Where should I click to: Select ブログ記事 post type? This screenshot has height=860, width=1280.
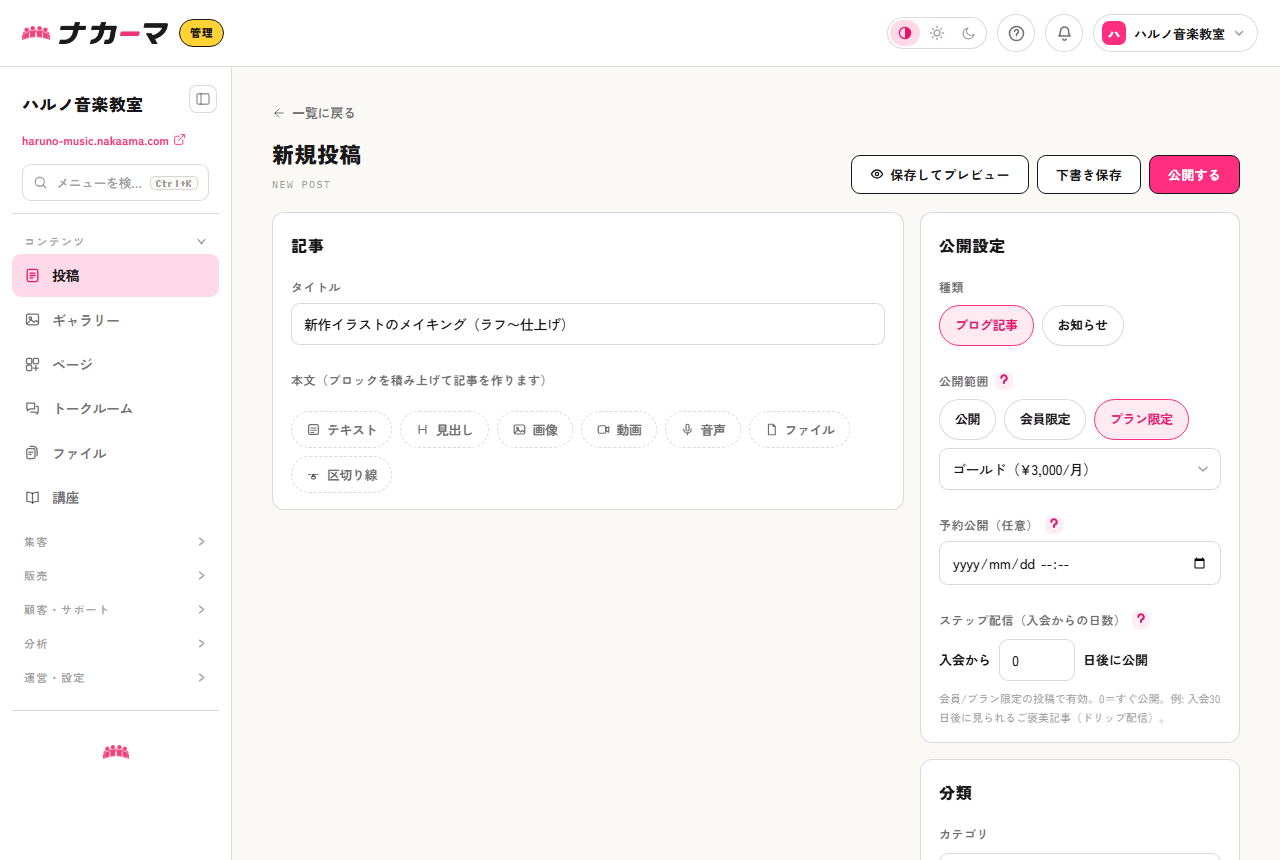(x=986, y=325)
